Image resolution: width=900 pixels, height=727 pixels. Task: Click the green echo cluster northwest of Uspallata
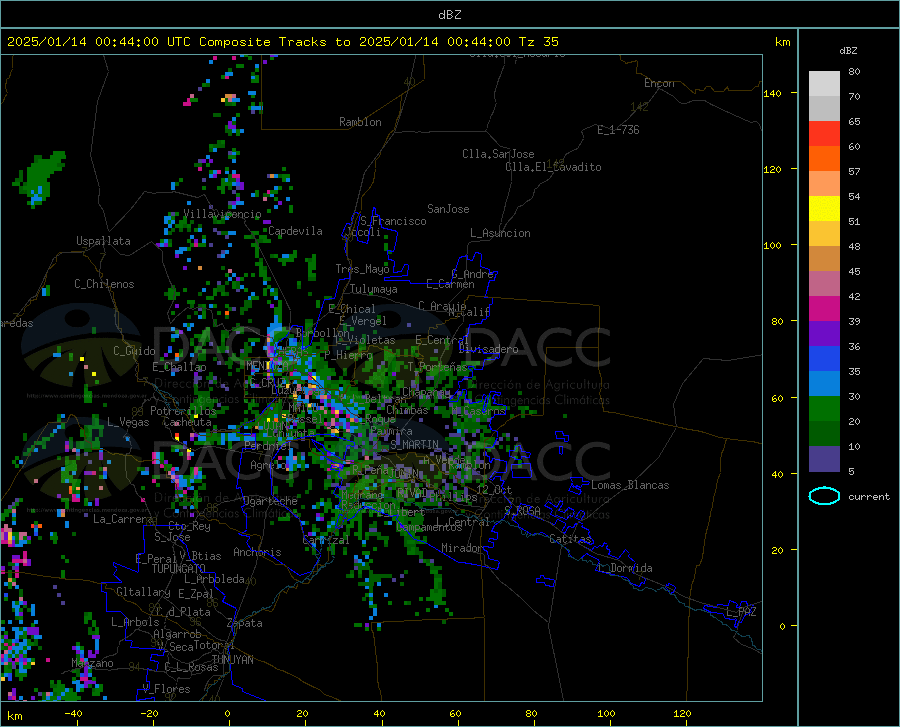(40, 177)
